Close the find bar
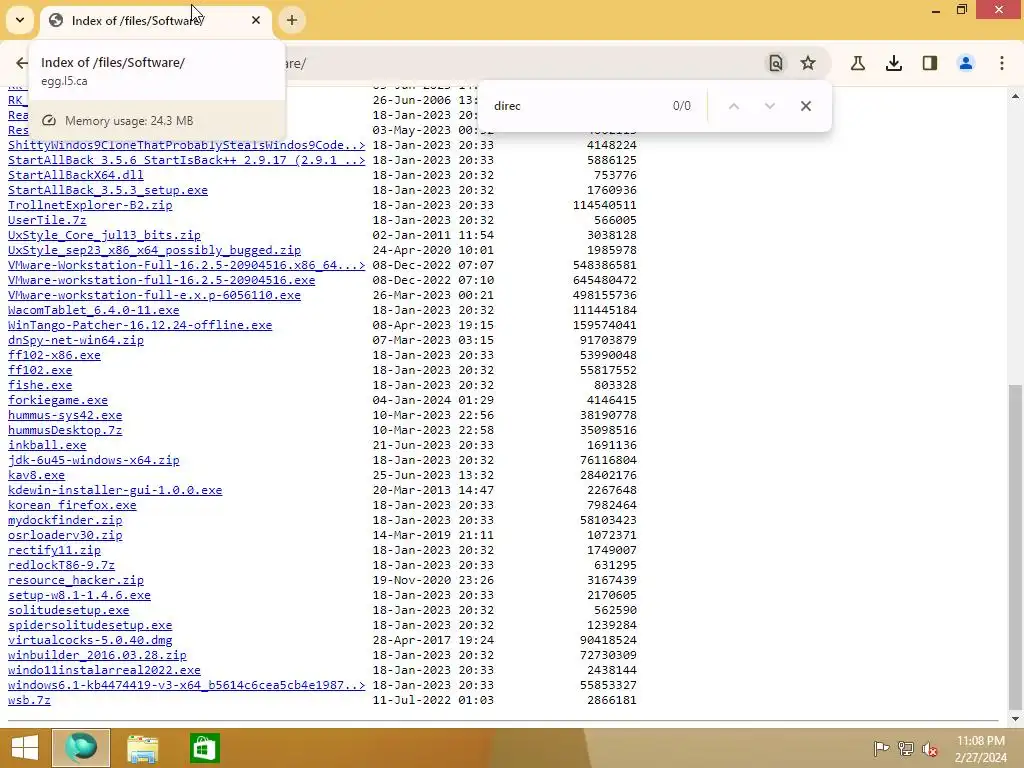The image size is (1024, 768). point(806,106)
